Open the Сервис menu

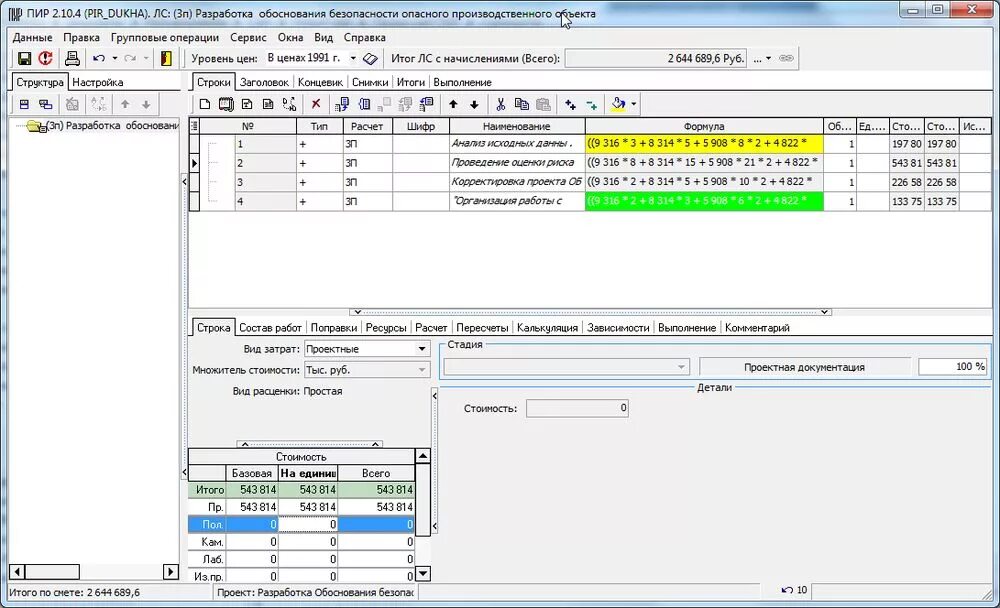click(248, 38)
